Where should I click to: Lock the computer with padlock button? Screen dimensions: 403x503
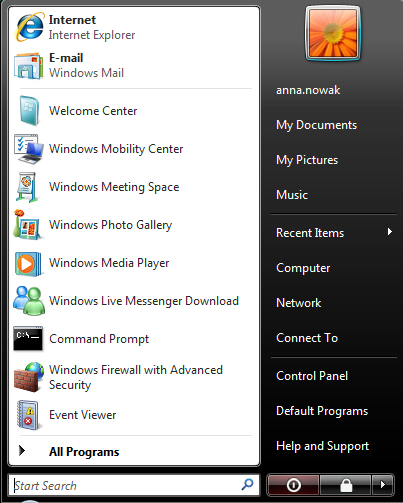point(346,485)
